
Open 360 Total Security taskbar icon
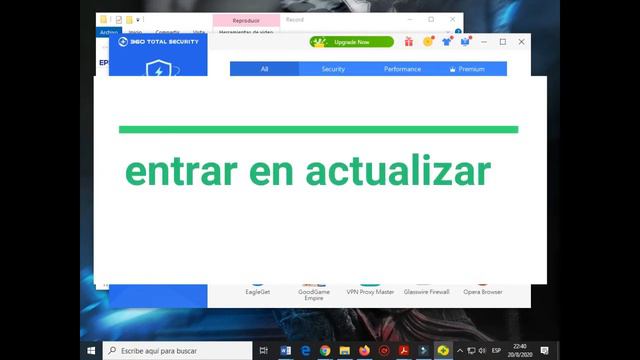click(443, 351)
